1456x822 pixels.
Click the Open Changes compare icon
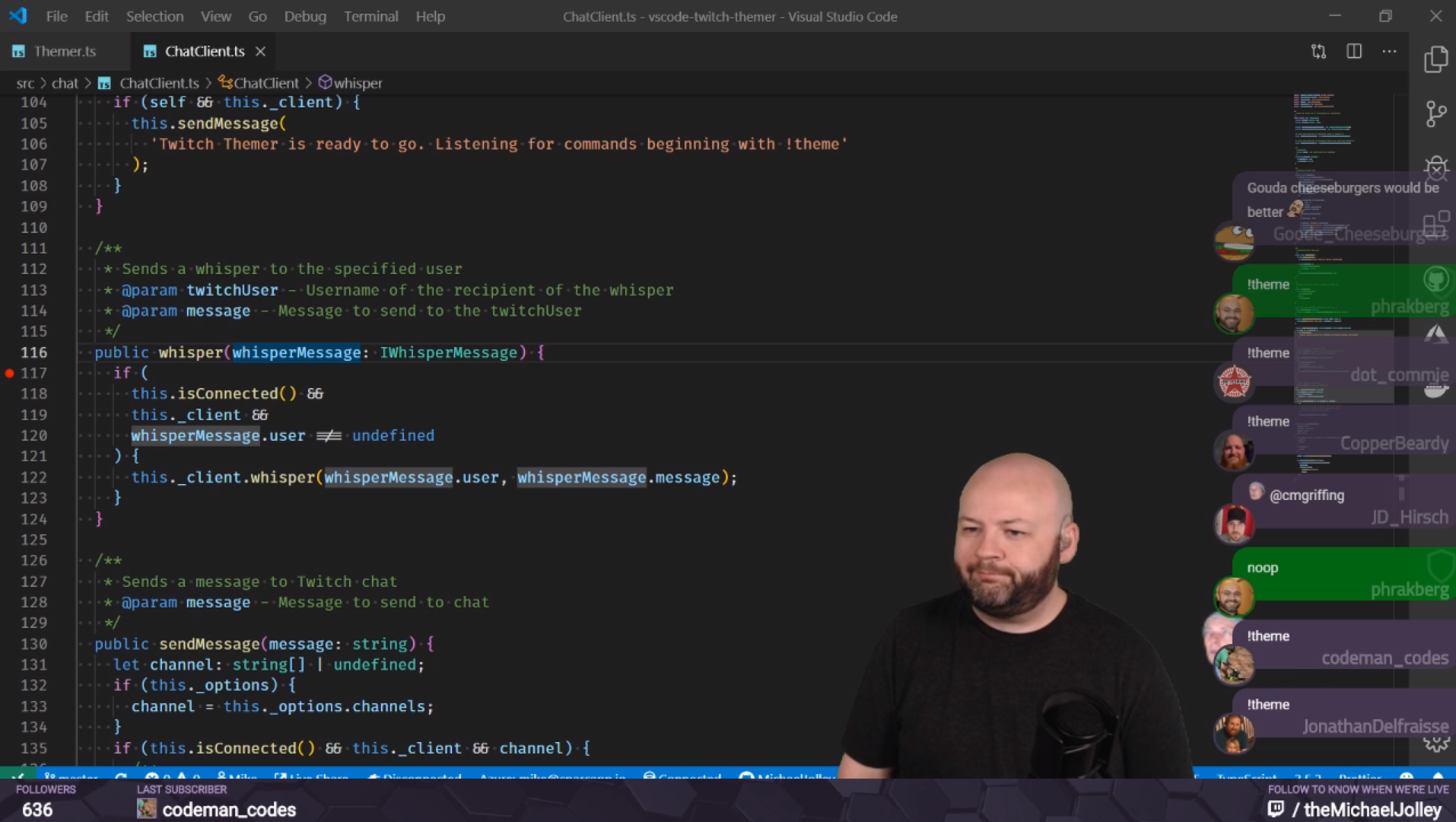click(1318, 51)
